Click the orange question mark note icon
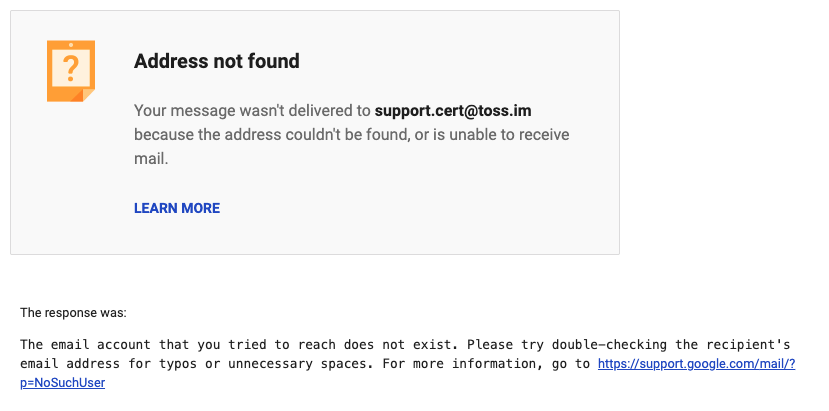Viewport: 829px width, 411px height. [x=70, y=70]
